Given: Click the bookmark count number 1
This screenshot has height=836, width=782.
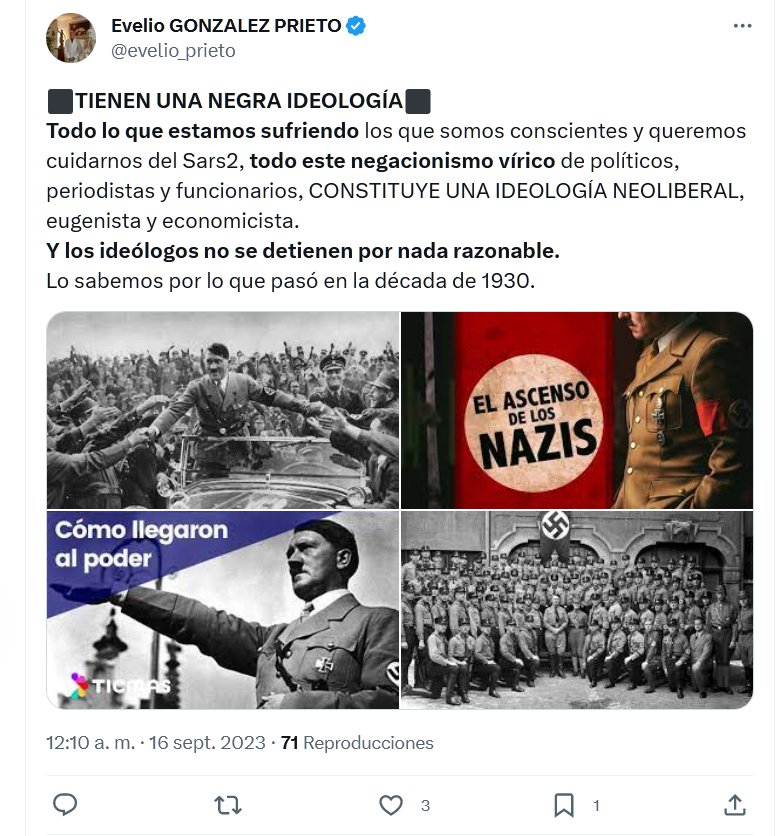Looking at the screenshot, I should pyautogui.click(x=596, y=806).
